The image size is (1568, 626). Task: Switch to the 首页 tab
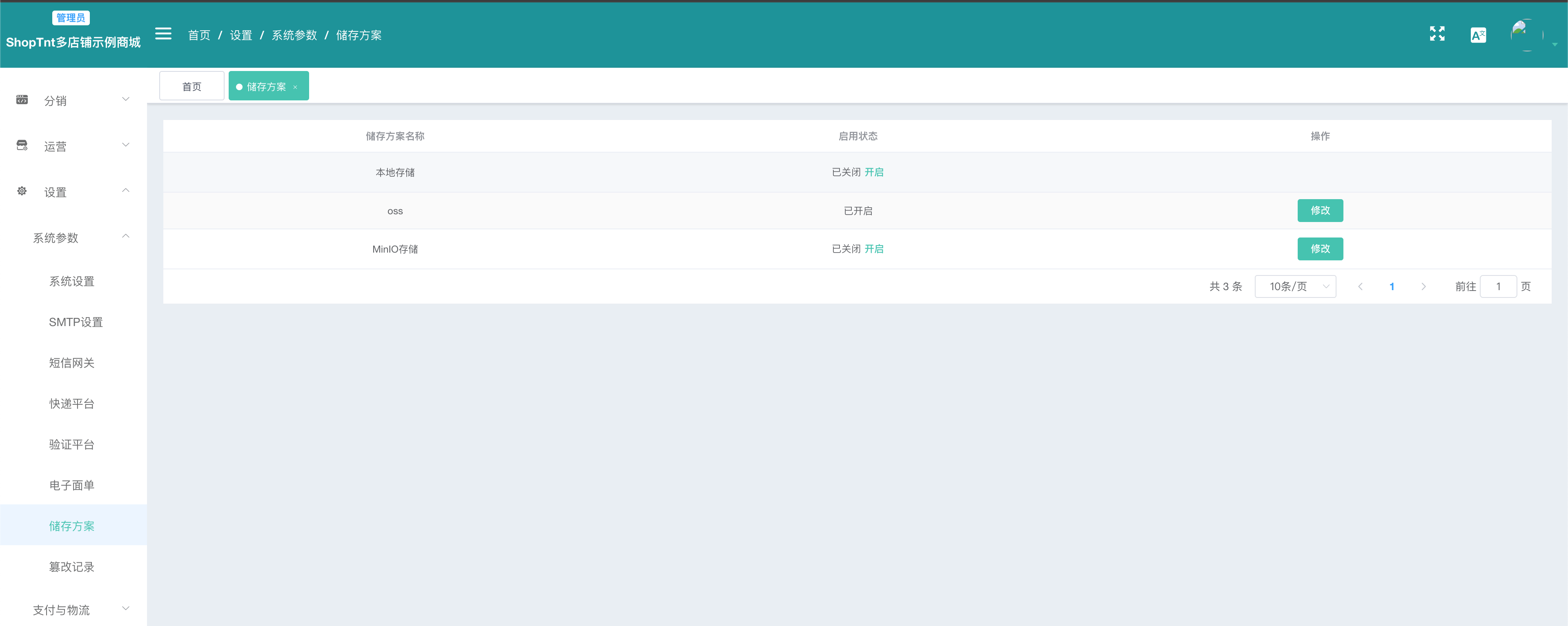pyautogui.click(x=192, y=87)
